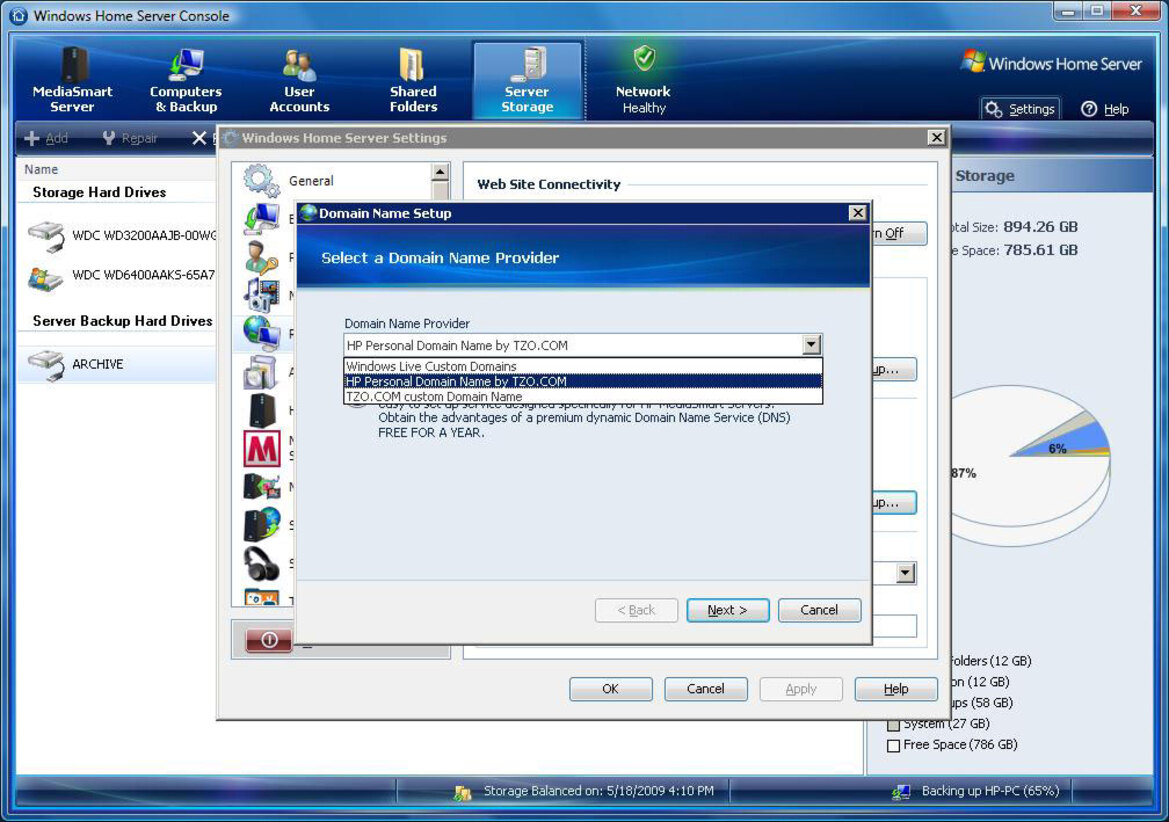Open the Add-ins software box icon
This screenshot has width=1169, height=822.
[261, 372]
